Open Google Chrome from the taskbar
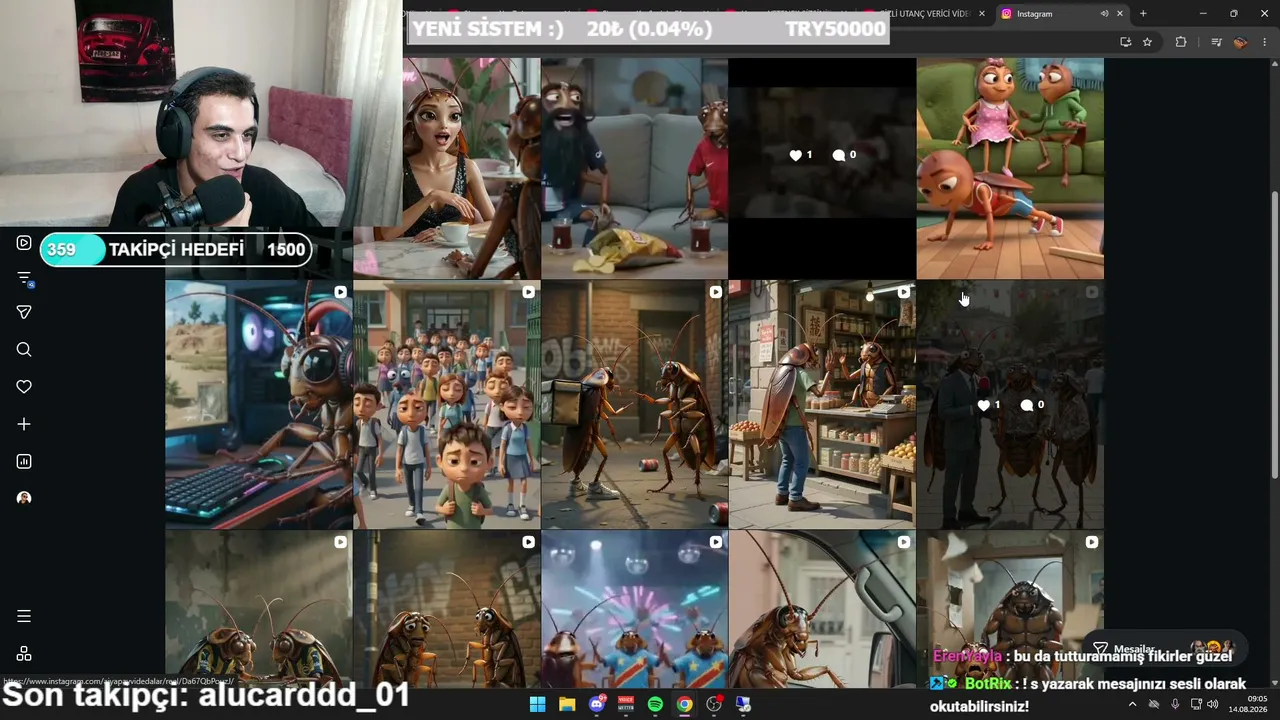1280x720 pixels. tap(684, 704)
